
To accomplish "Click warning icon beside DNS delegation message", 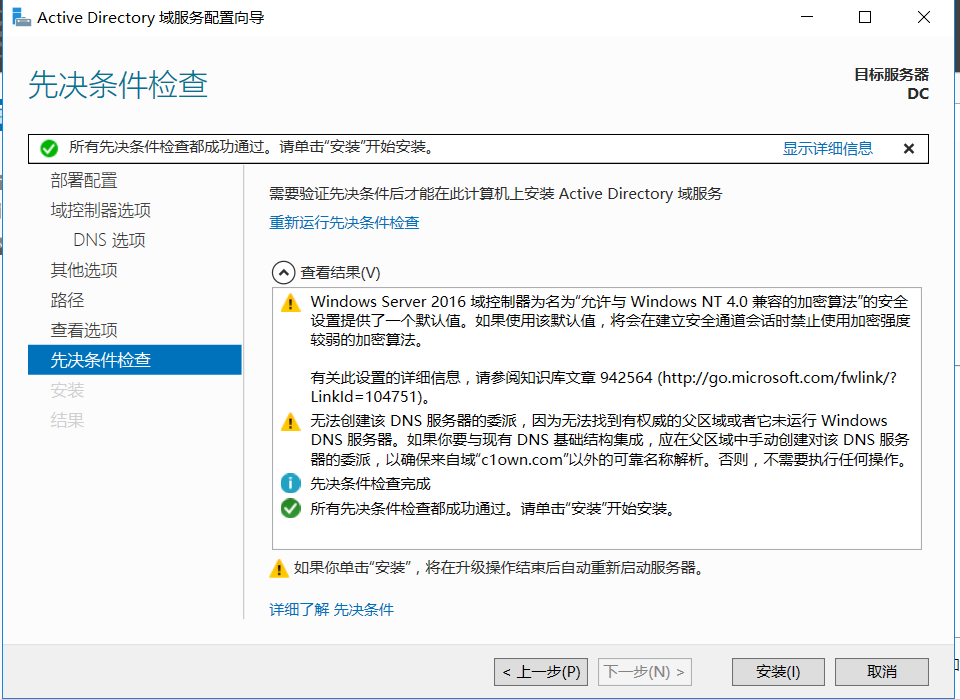I will point(290,421).
